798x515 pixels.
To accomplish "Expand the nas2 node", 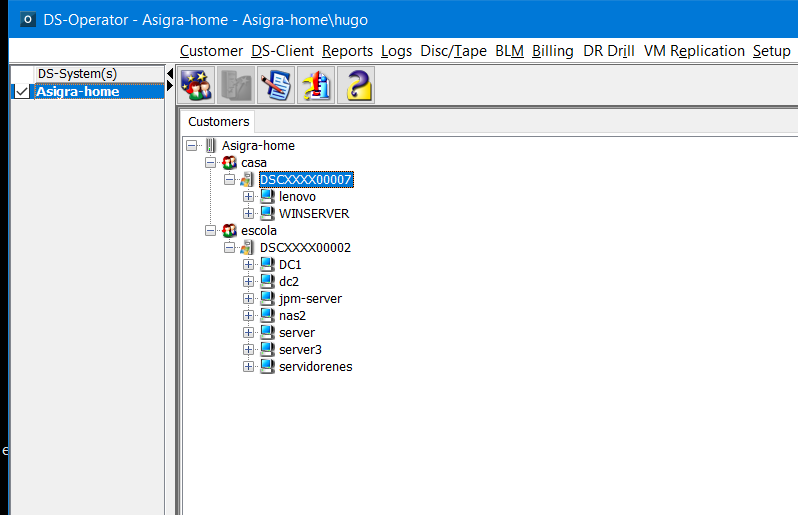I will tap(248, 316).
